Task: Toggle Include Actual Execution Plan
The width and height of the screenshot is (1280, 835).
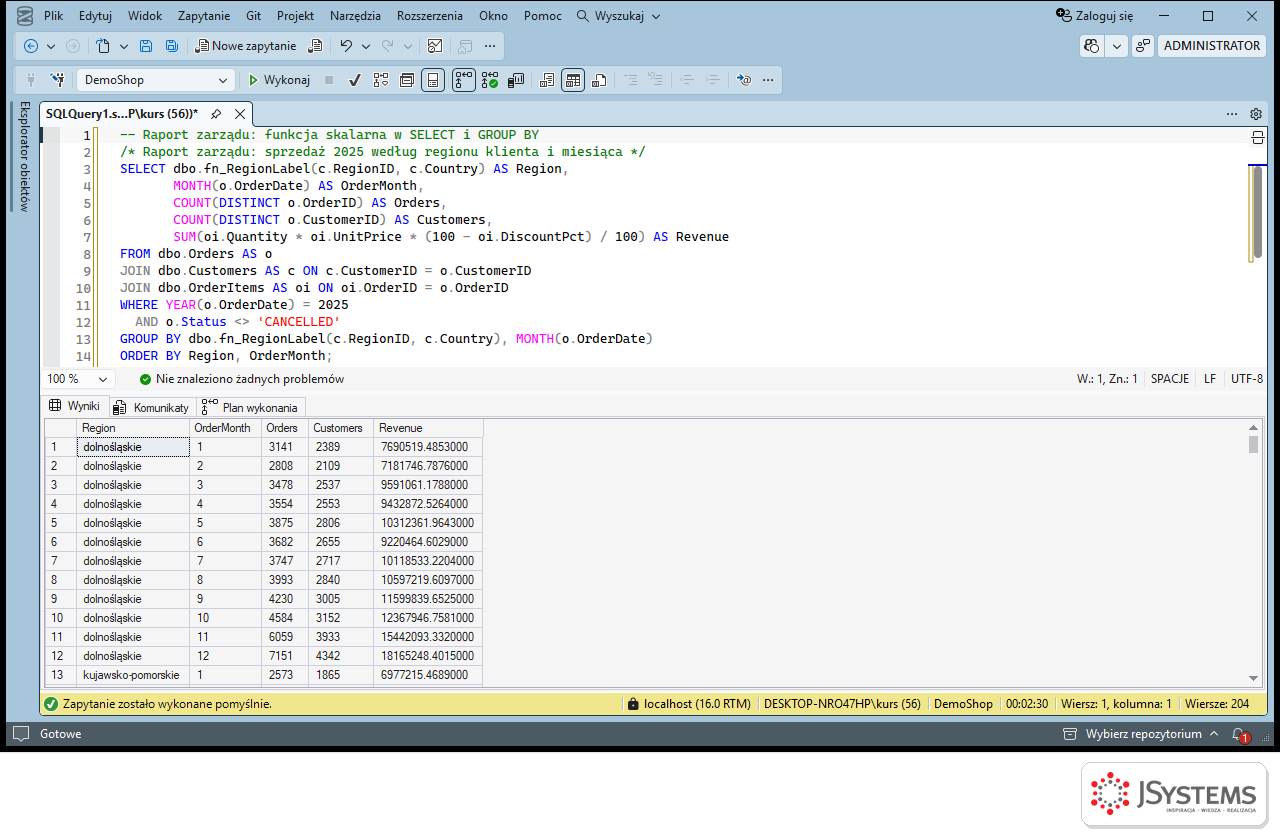Action: pos(463,80)
